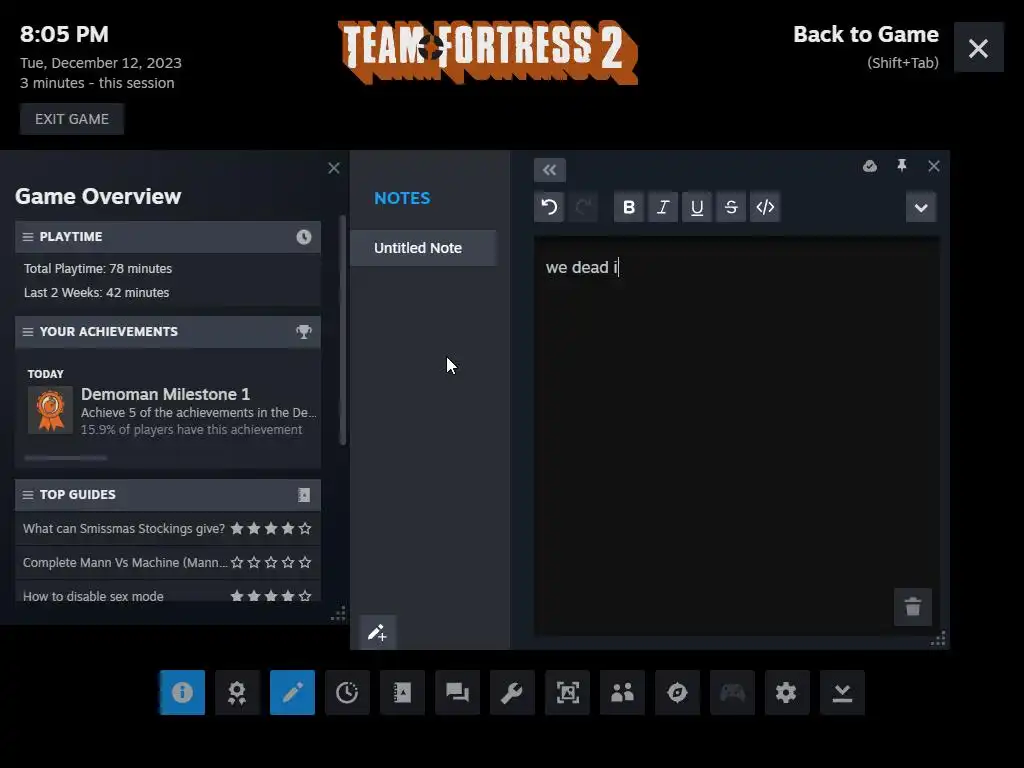Click Demoman Milestone 1 badge thumbnail

coord(50,410)
